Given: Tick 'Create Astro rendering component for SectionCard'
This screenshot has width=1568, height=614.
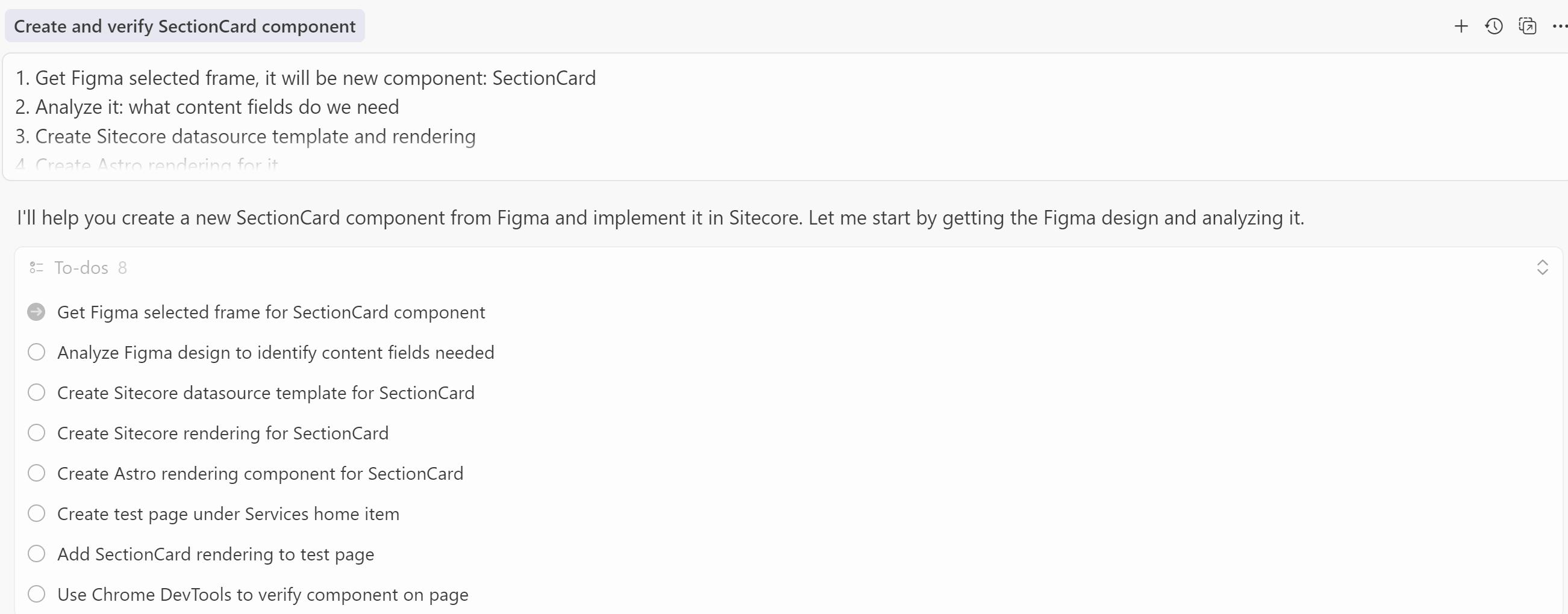Looking at the screenshot, I should tap(36, 473).
